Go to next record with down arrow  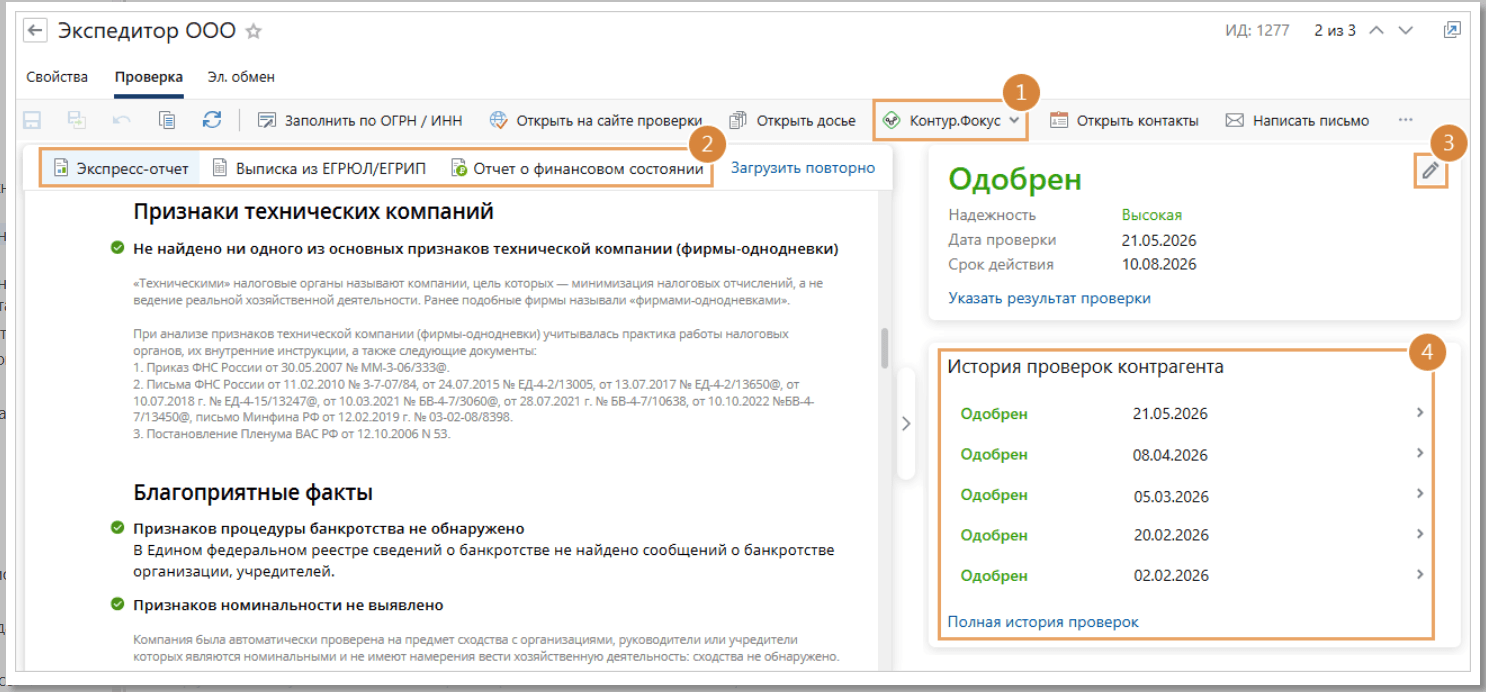tap(1406, 30)
